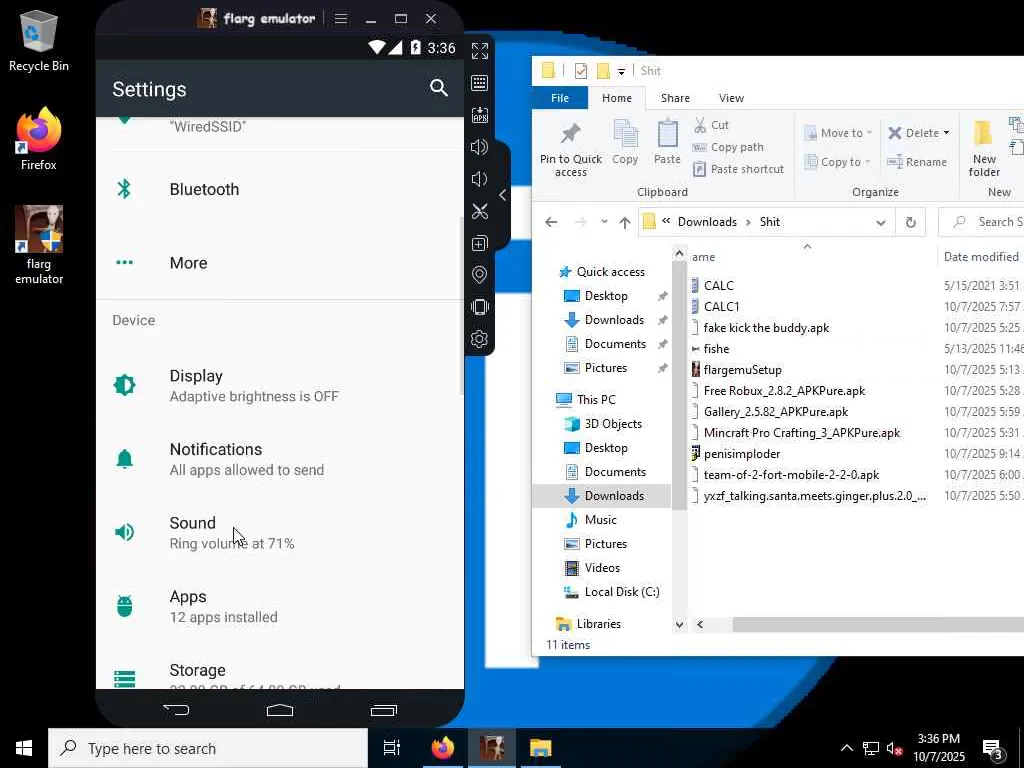1024x768 pixels.
Task: Open the File menu in File Explorer
Action: (x=560, y=98)
